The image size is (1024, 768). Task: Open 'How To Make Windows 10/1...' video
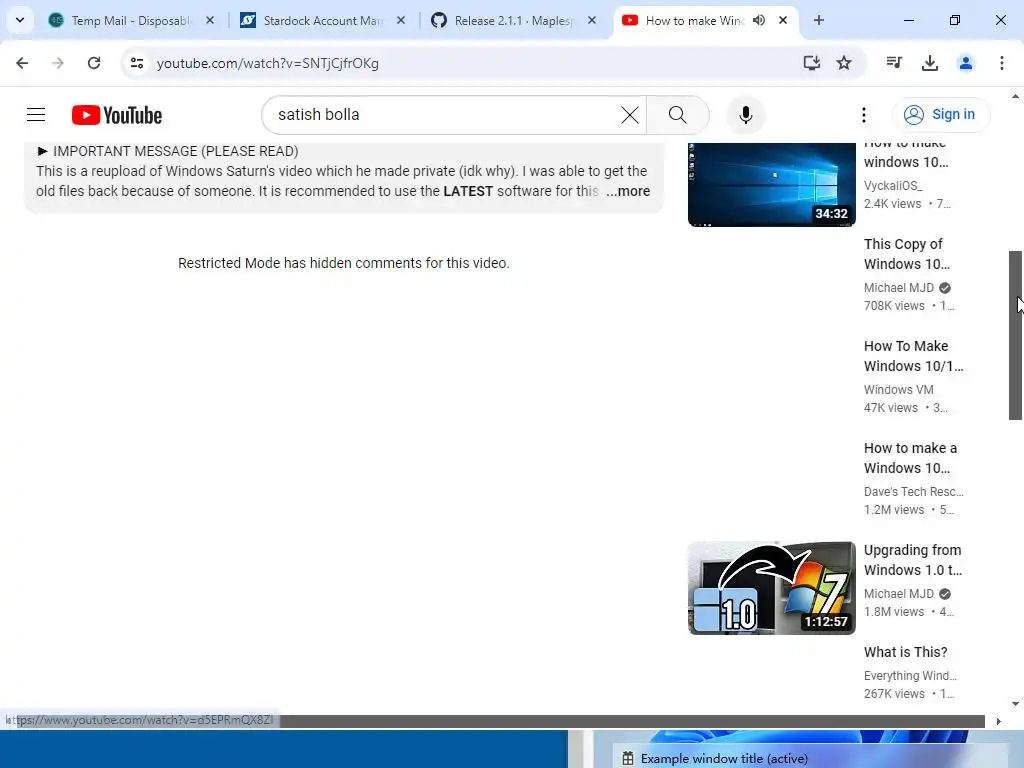(913, 356)
